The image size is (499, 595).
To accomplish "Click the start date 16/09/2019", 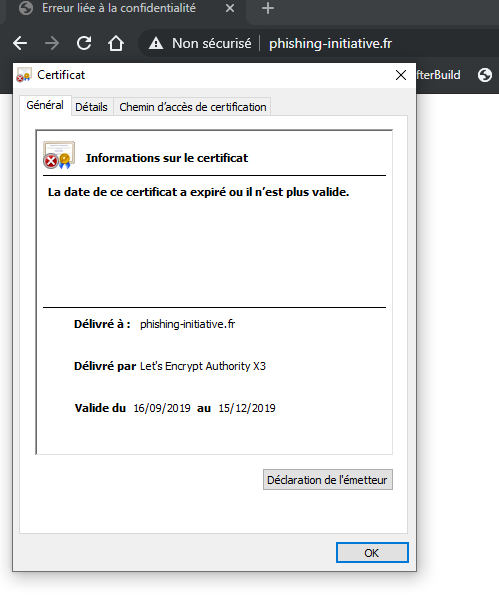I will pos(162,408).
